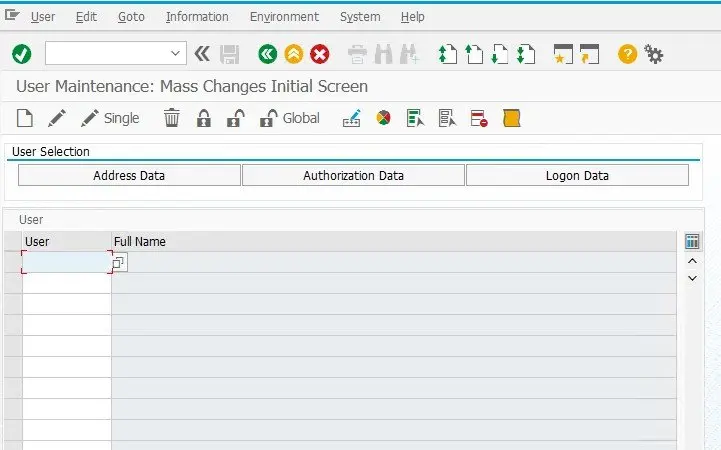Image resolution: width=721 pixels, height=450 pixels.
Task: Expand the command field dropdown arrow
Action: tap(177, 54)
